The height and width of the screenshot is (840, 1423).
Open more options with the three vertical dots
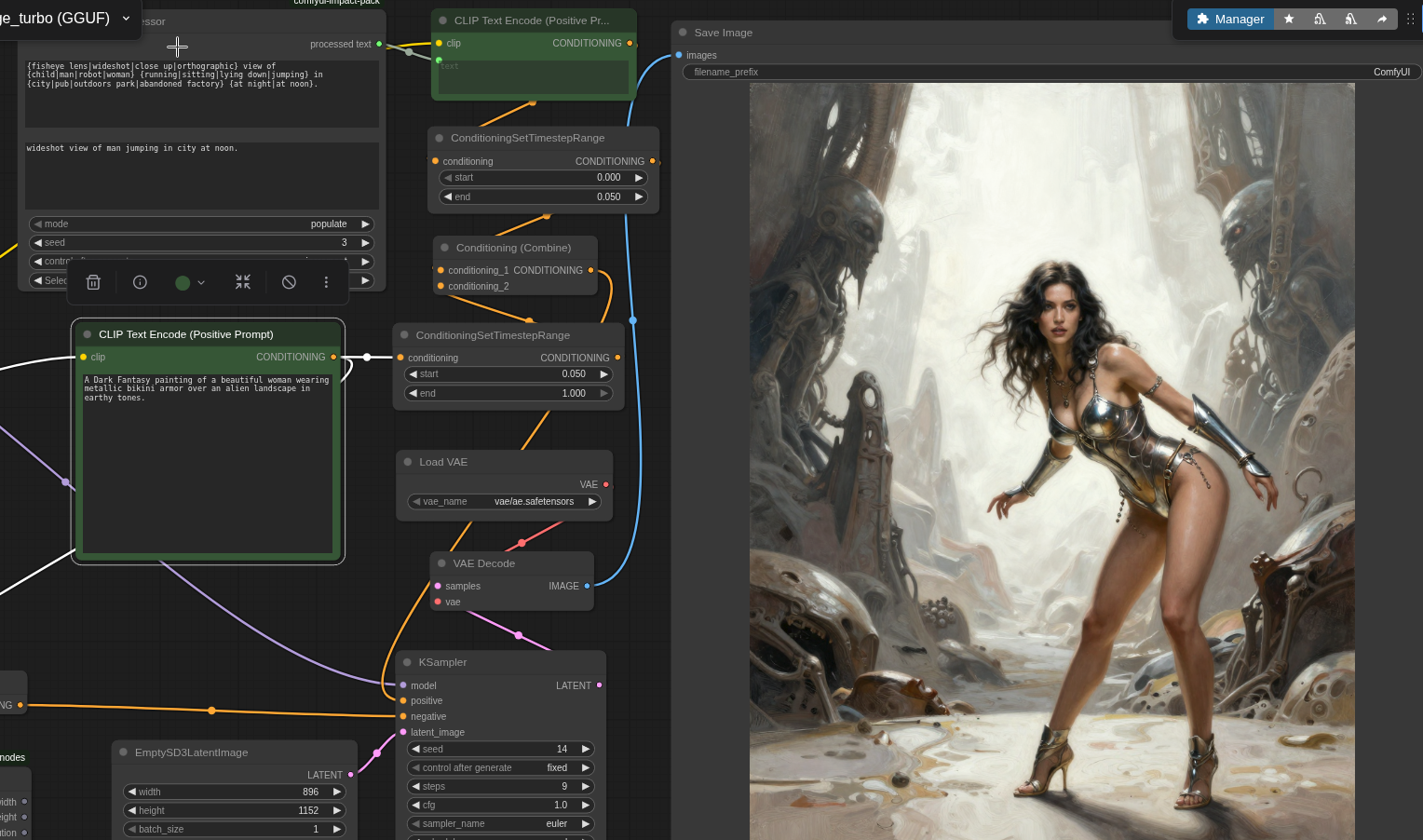click(326, 282)
